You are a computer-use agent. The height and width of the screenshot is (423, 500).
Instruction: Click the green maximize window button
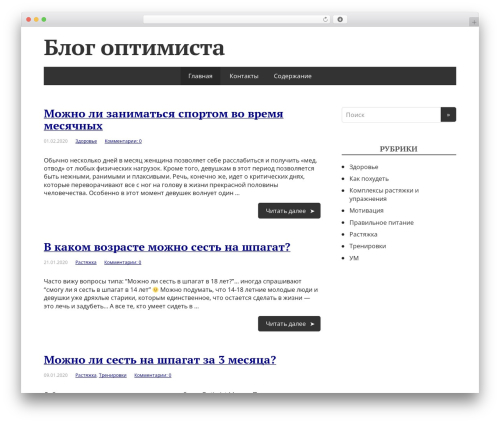[44, 19]
